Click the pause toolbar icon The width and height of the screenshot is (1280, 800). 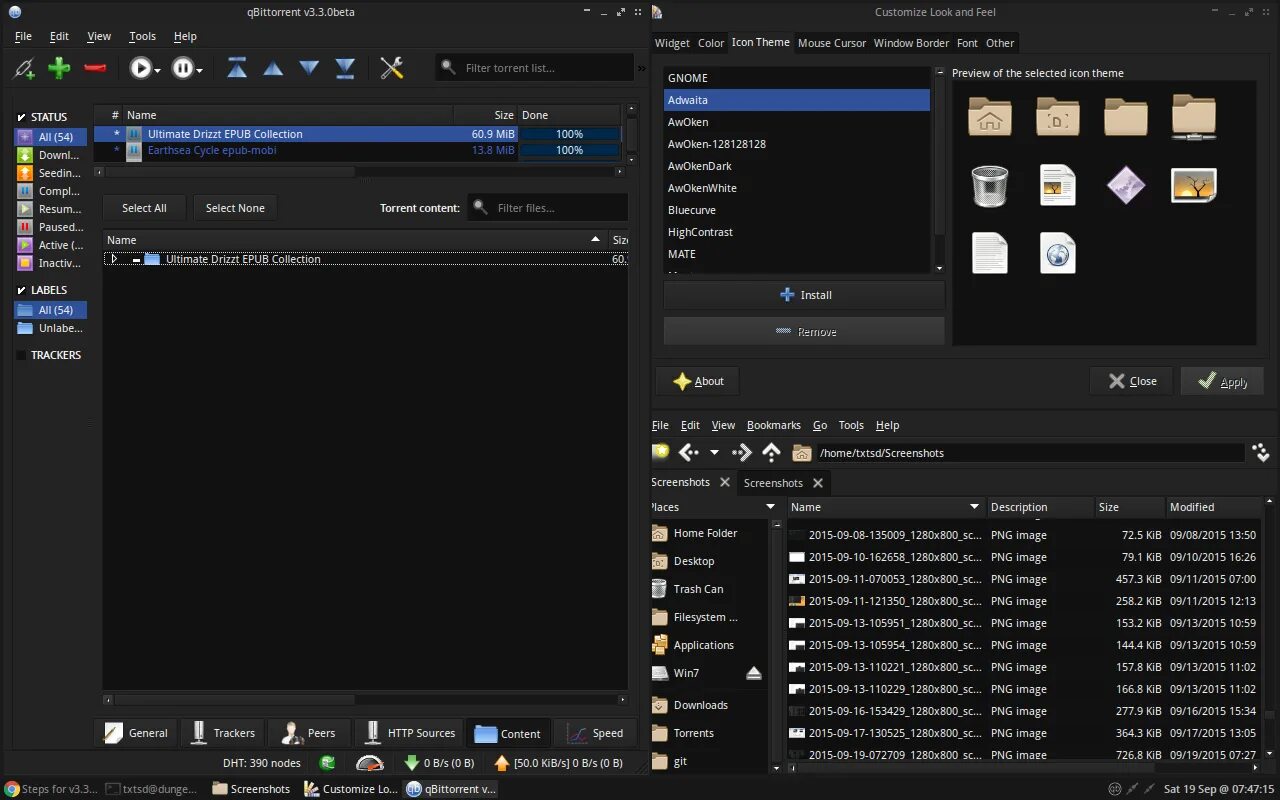point(182,68)
